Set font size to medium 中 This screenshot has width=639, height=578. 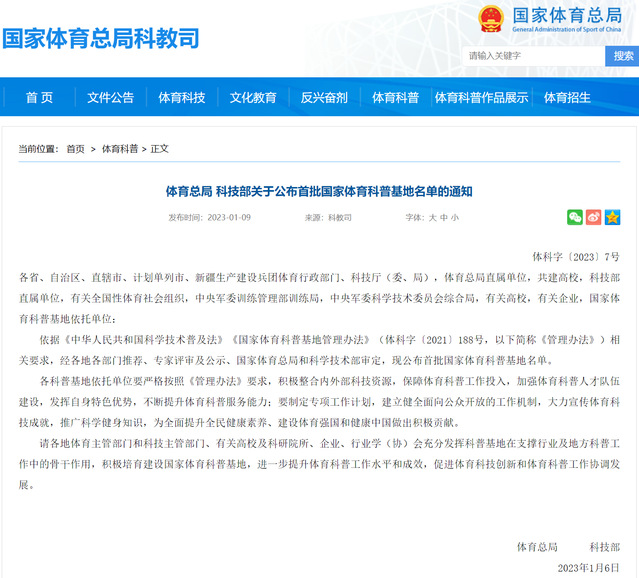point(443,217)
